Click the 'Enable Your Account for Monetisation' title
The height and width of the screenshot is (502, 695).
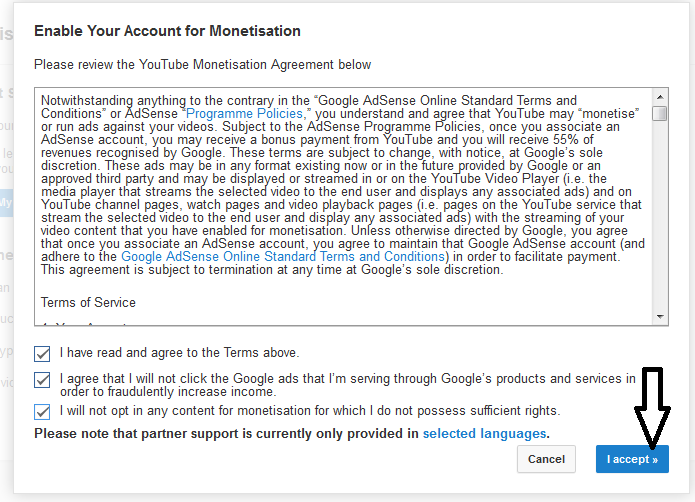(168, 31)
